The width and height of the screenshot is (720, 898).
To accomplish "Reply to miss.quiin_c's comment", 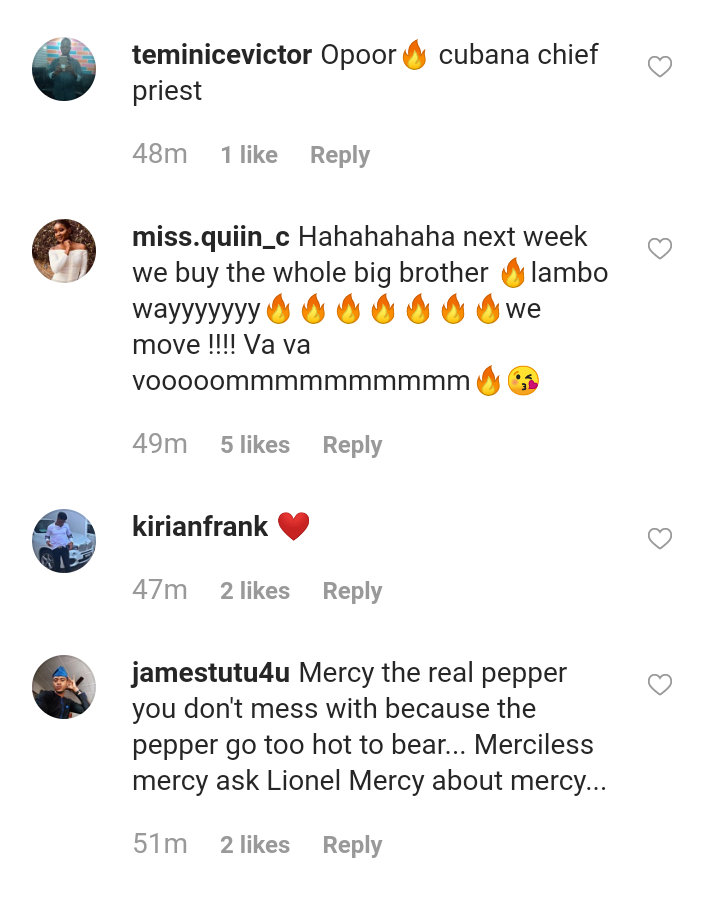I will [x=352, y=445].
